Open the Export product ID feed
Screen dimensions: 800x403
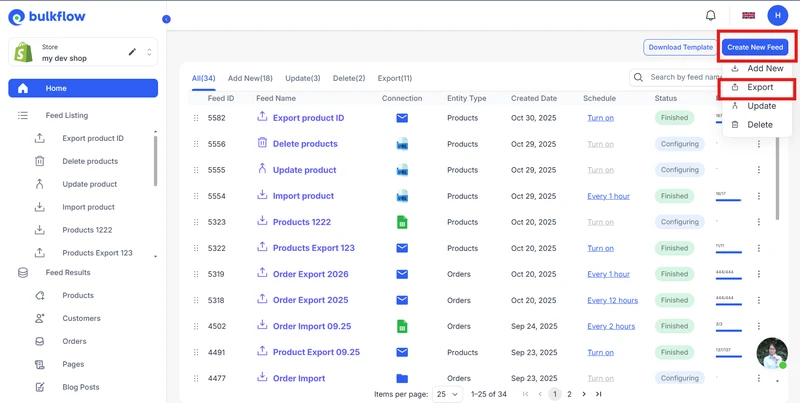click(x=308, y=118)
